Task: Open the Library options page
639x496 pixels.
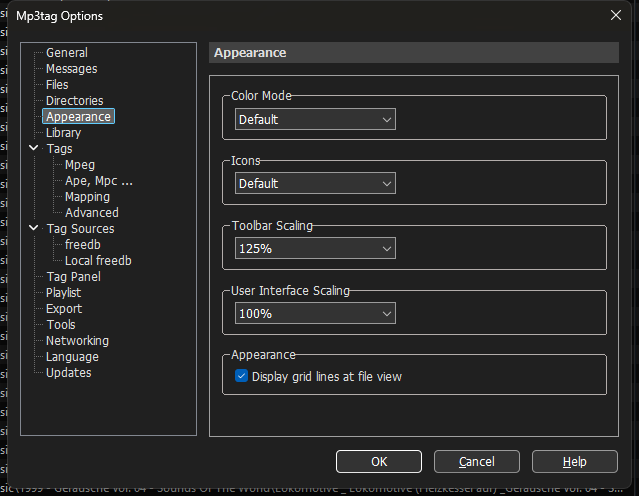Action: [x=64, y=132]
